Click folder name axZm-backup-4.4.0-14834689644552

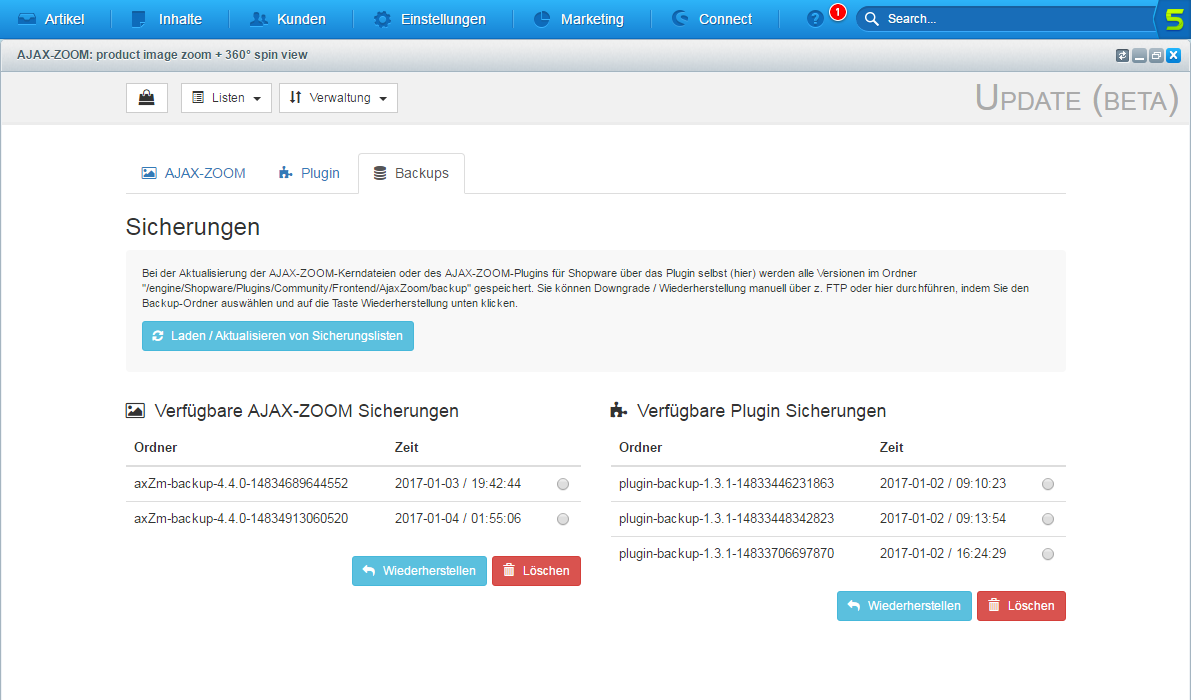click(x=241, y=484)
